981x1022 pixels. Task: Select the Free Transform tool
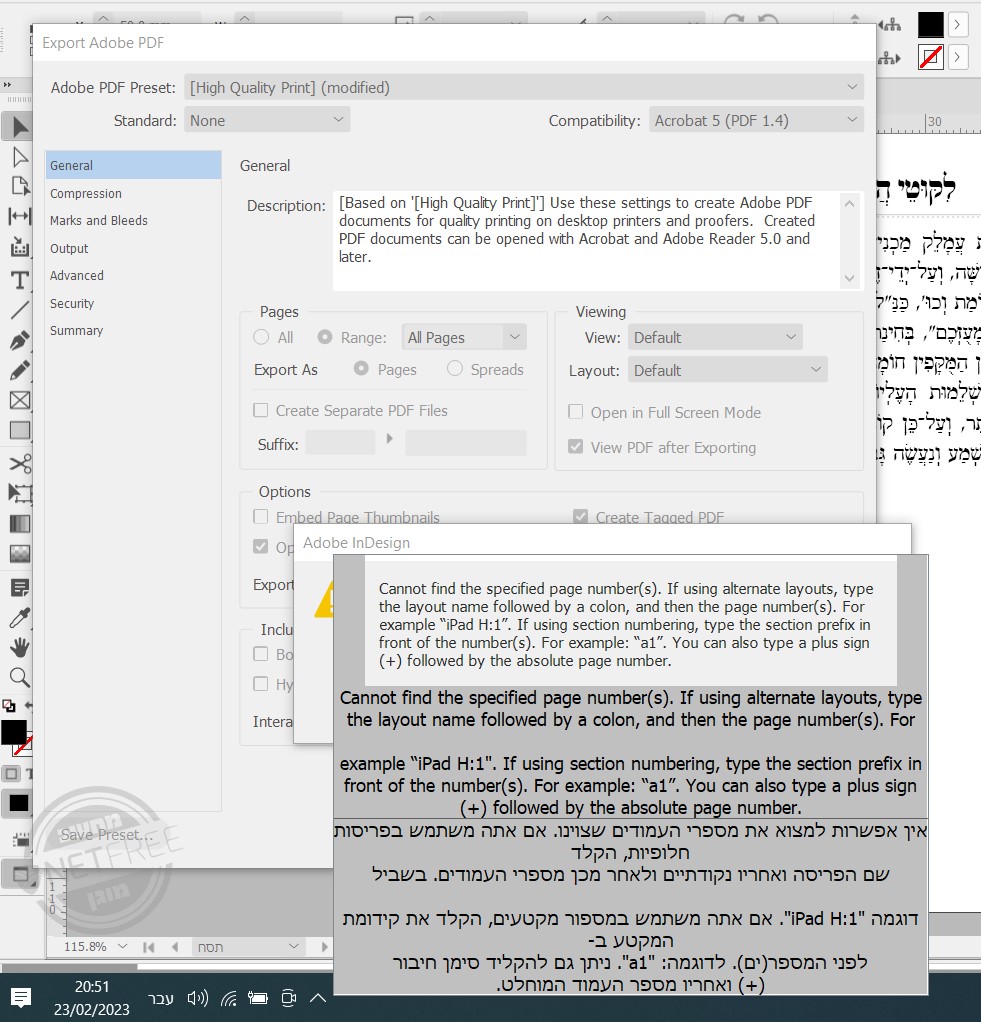pyautogui.click(x=20, y=493)
